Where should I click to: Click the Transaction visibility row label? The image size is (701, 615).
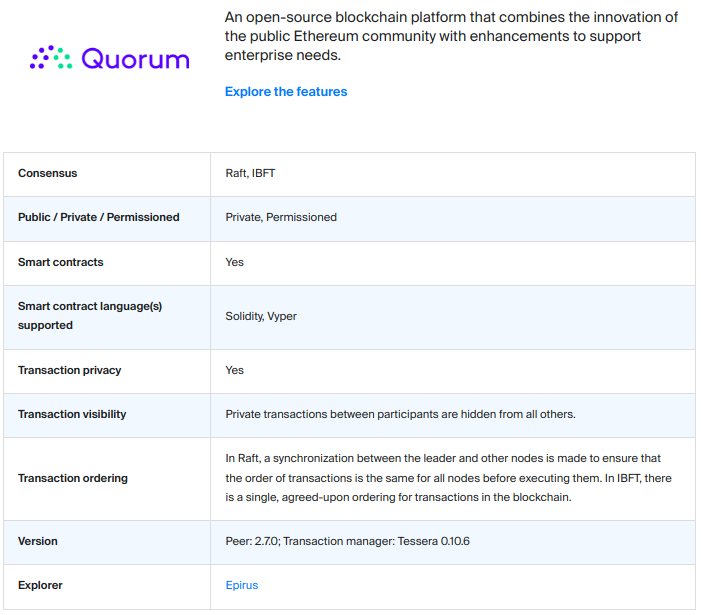click(x=72, y=414)
